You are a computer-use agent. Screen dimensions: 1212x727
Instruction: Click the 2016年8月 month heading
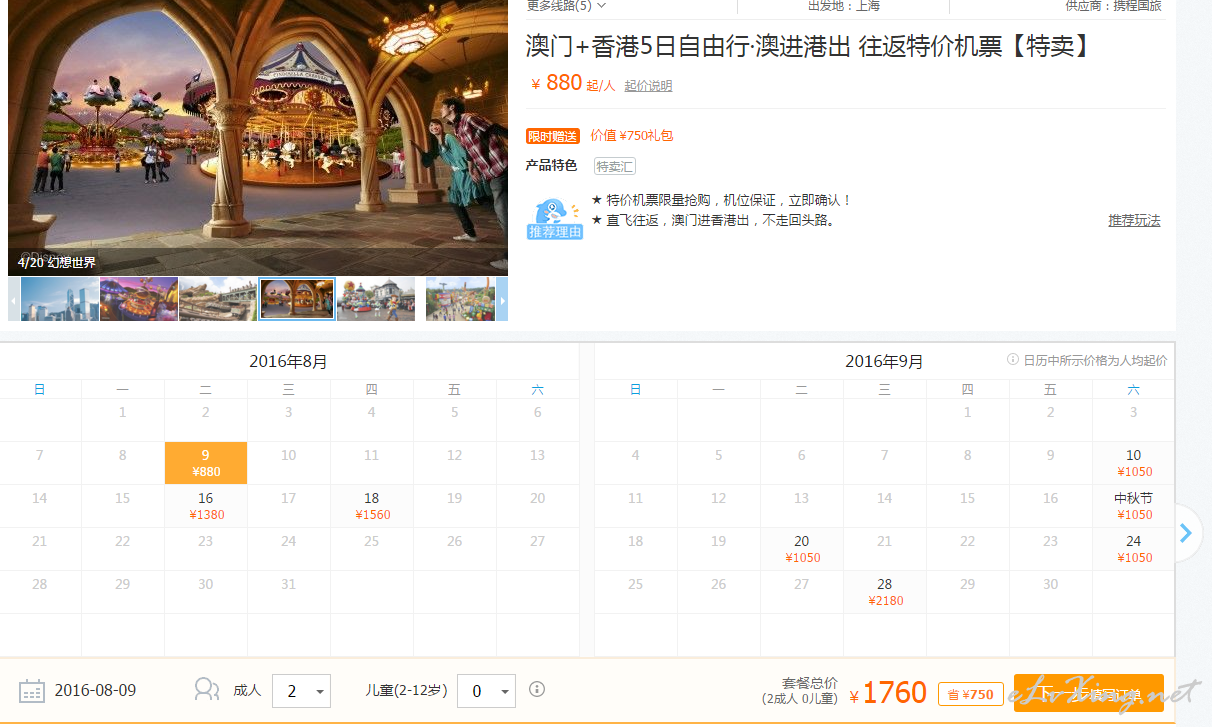pos(288,362)
